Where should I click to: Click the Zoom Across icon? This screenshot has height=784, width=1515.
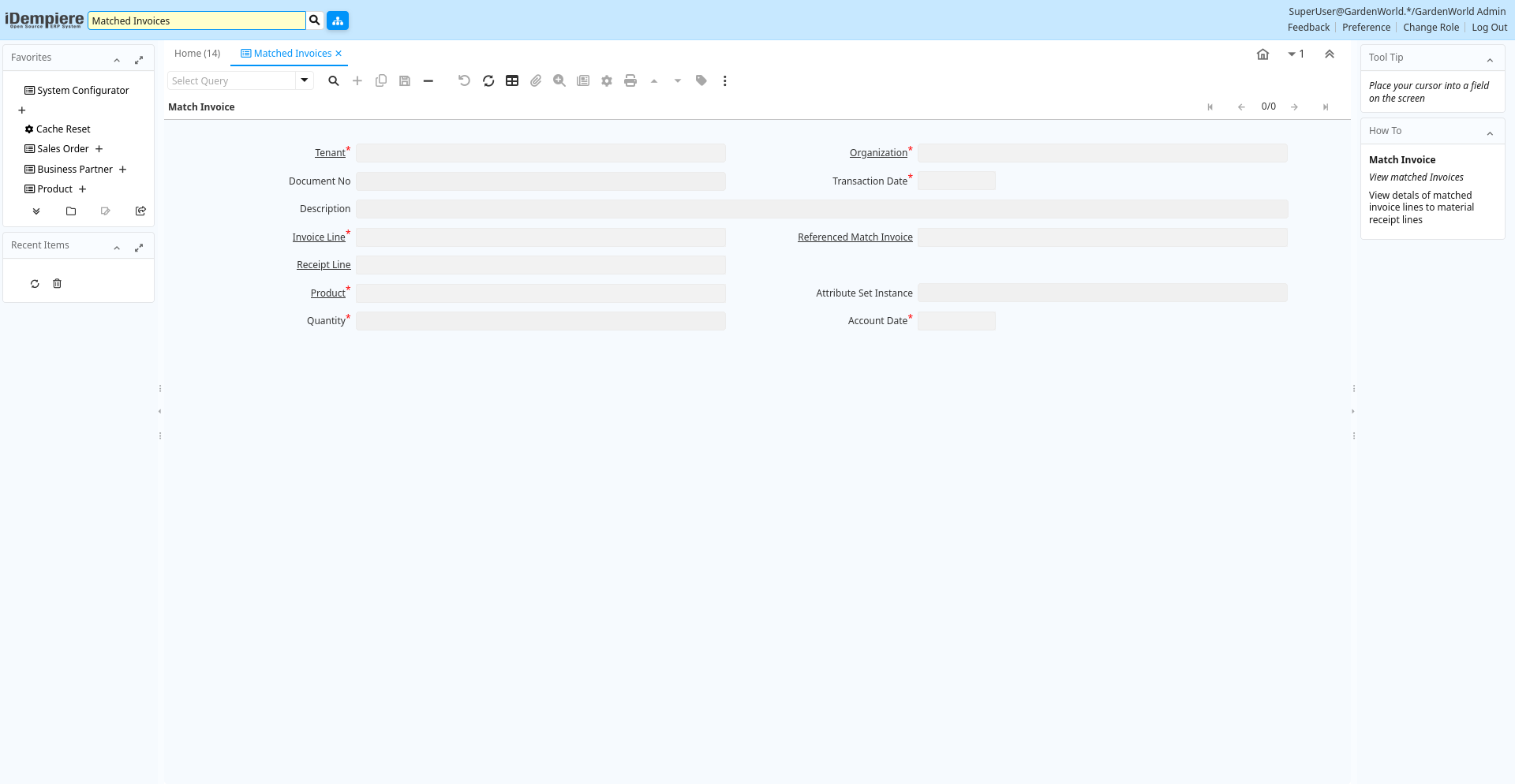559,80
